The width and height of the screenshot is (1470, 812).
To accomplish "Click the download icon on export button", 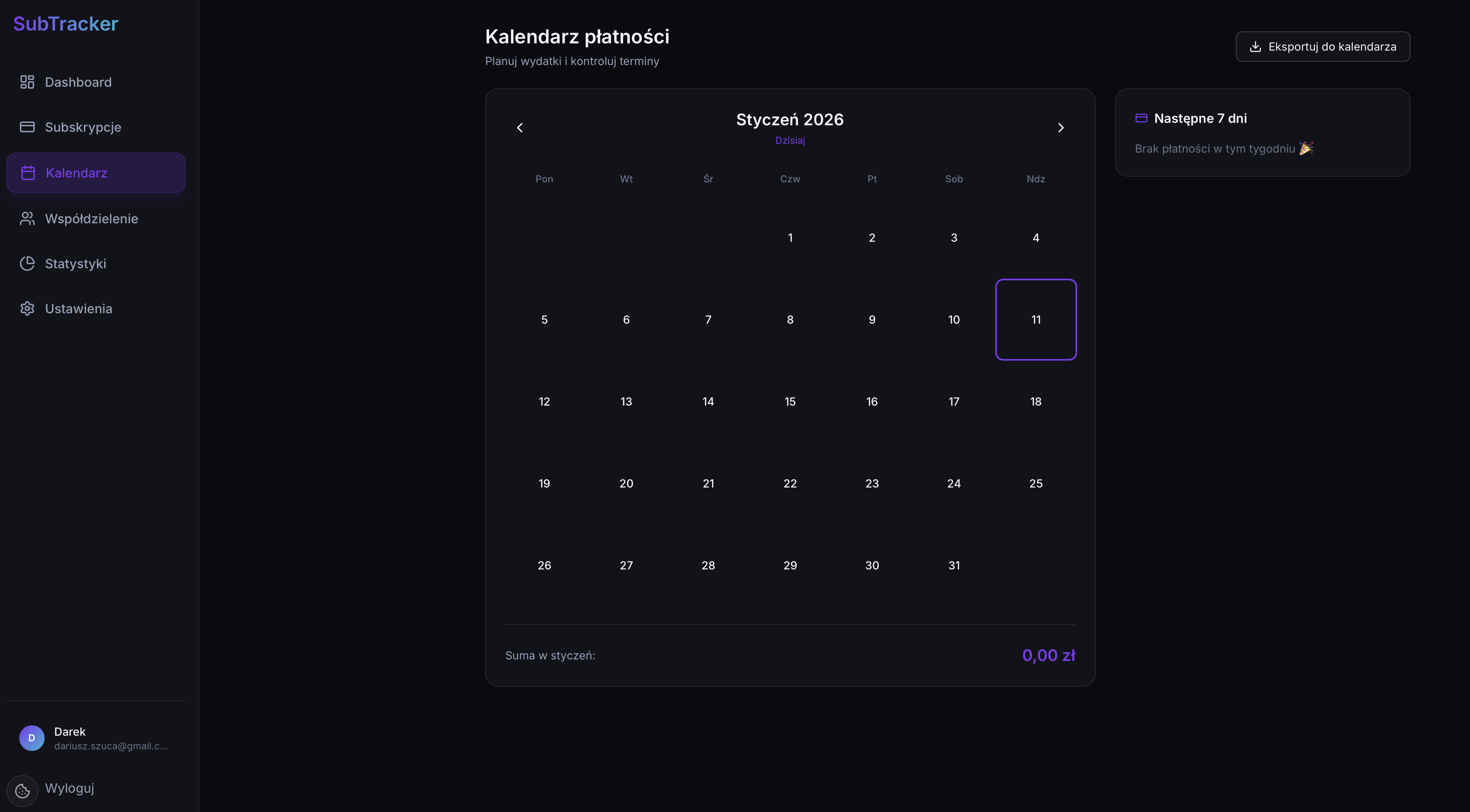I will point(1255,47).
